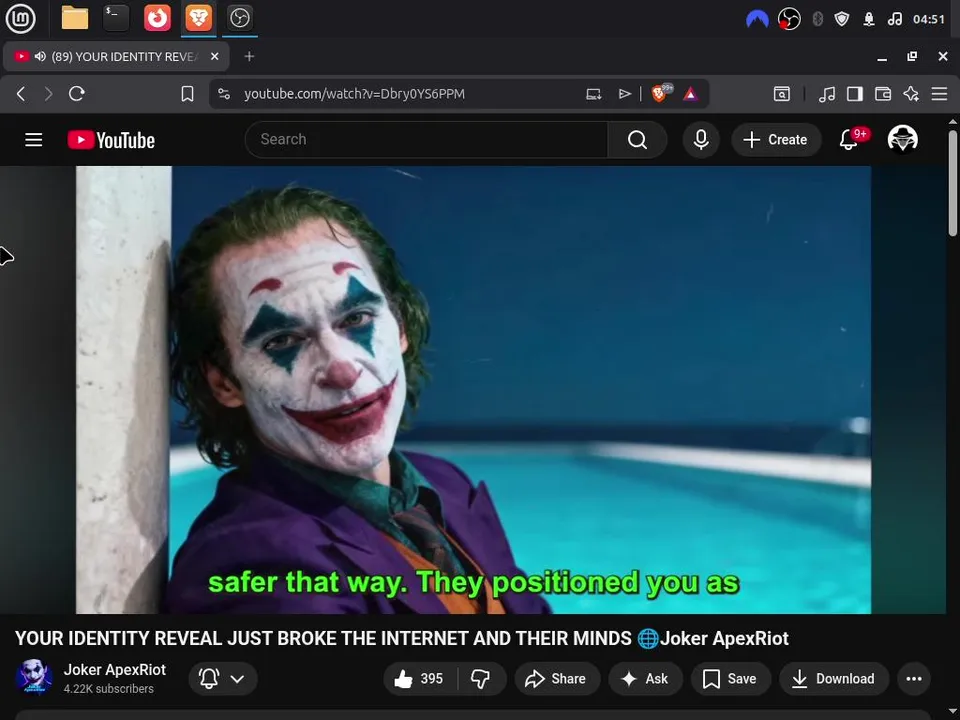Launch the Terminal from the panel
960x720 pixels.
click(116, 18)
